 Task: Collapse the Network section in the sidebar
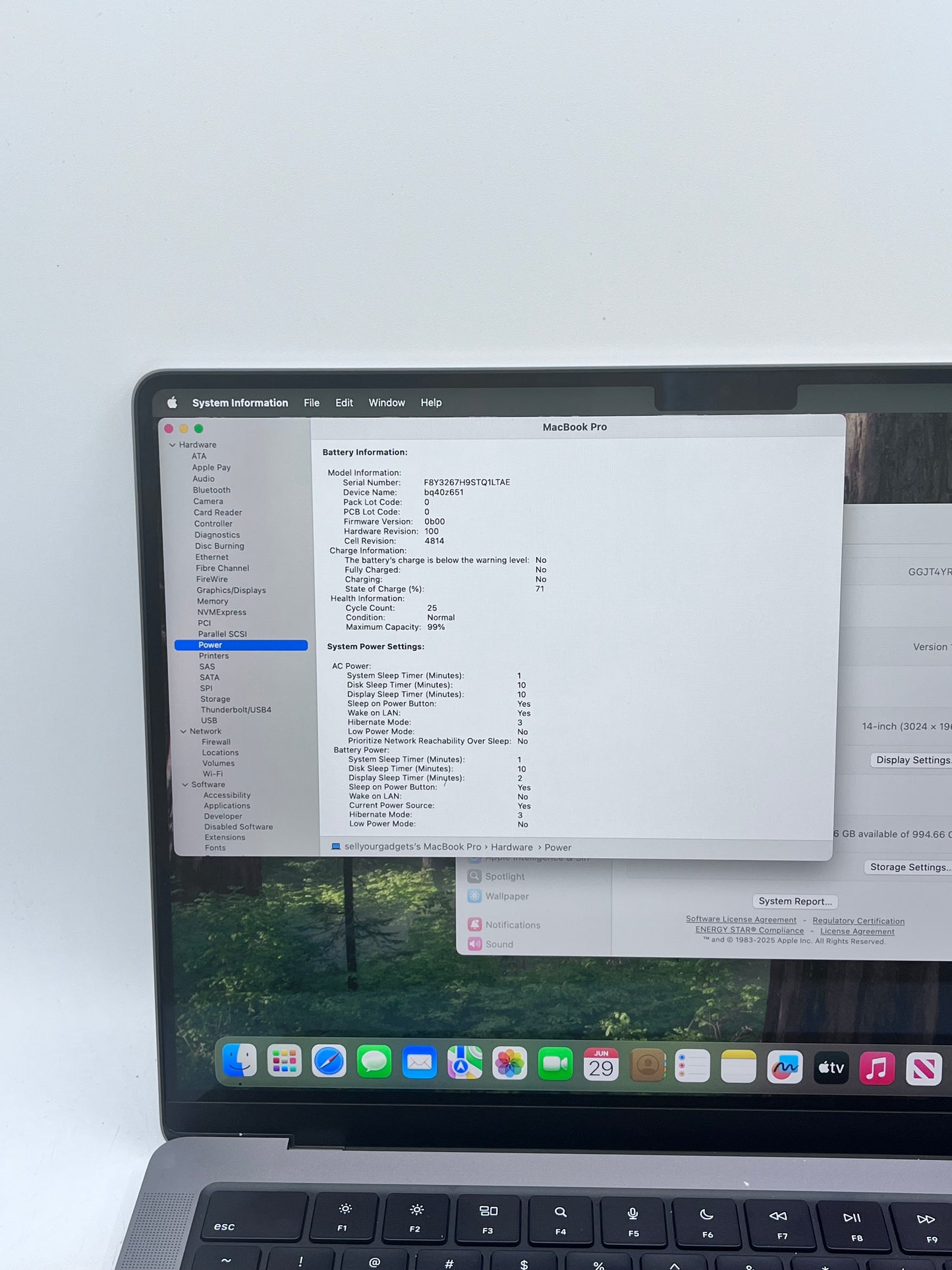pos(183,732)
